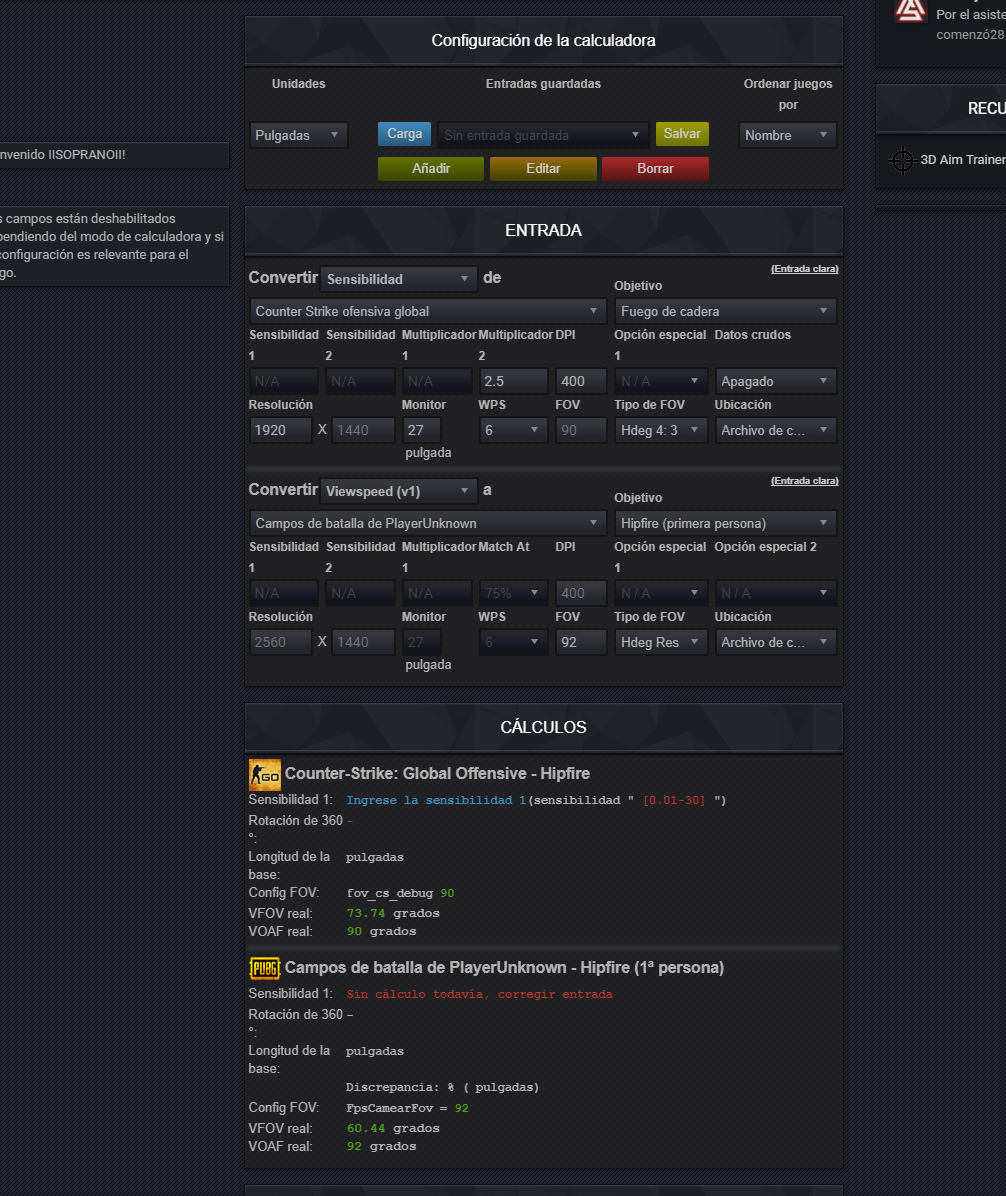Viewport: 1006px width, 1196px height.
Task: Click the Opción especial 2 dropdown
Action: coord(776,593)
